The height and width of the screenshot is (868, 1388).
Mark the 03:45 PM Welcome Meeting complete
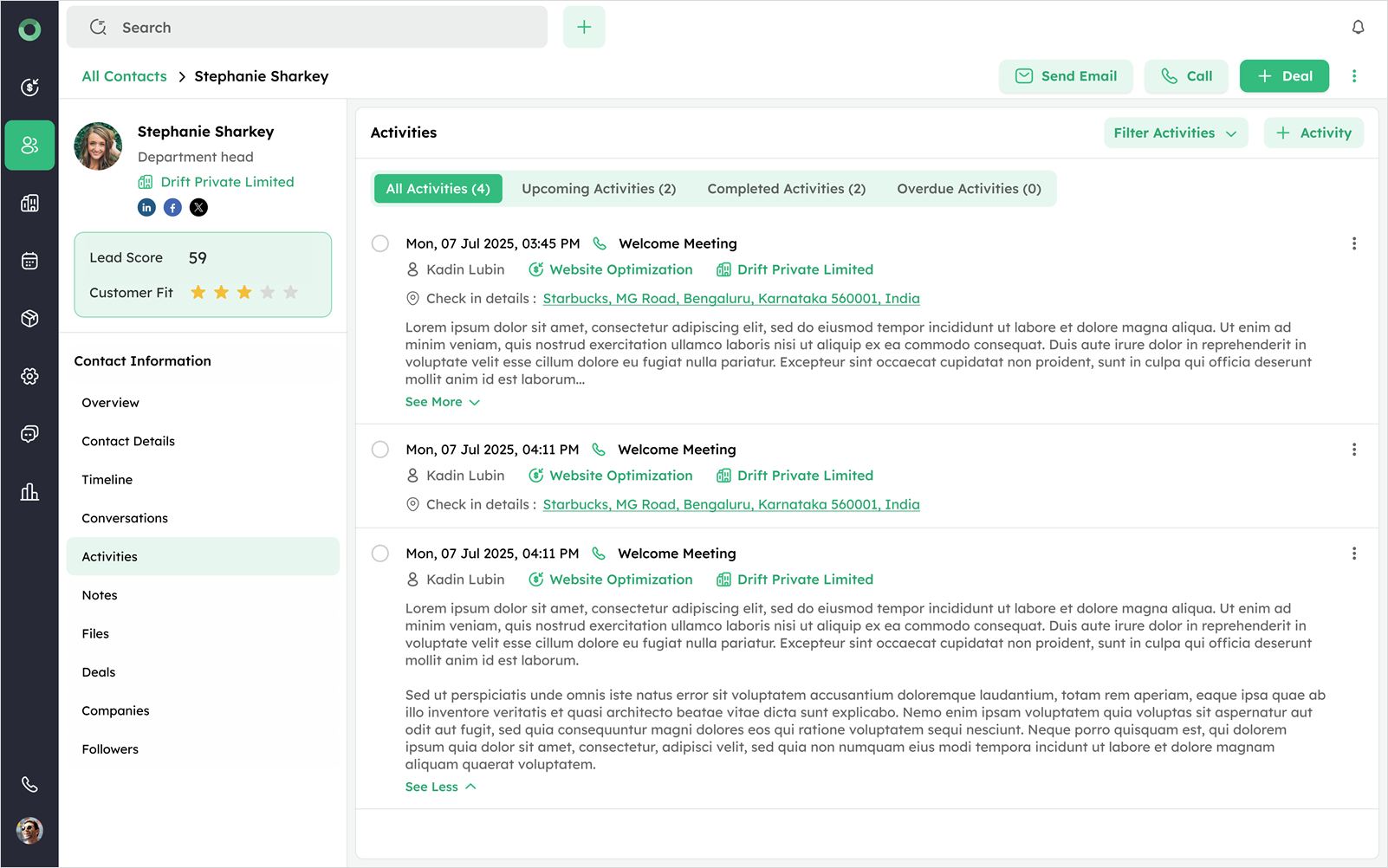(x=380, y=243)
